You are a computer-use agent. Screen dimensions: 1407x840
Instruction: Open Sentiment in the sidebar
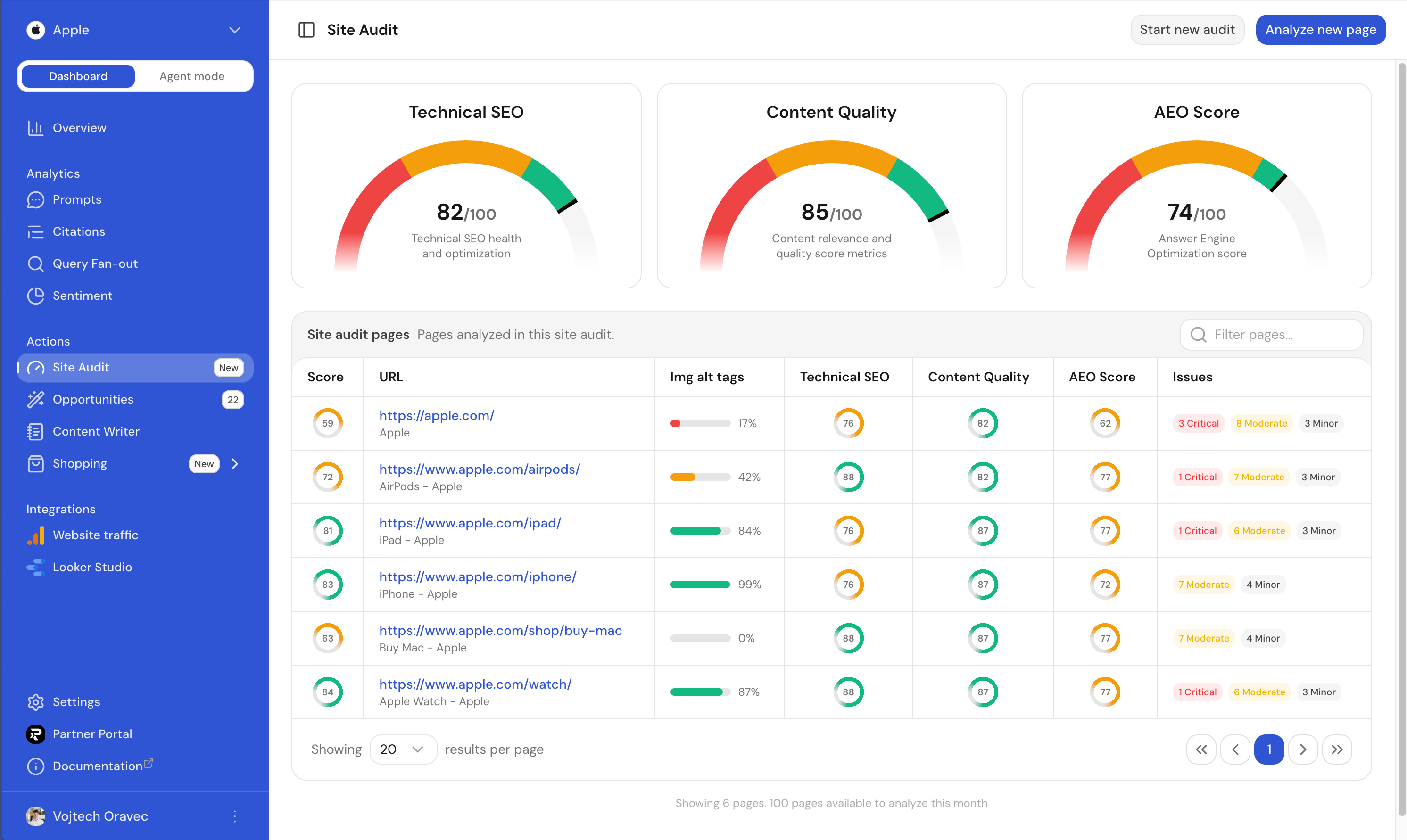tap(135, 296)
